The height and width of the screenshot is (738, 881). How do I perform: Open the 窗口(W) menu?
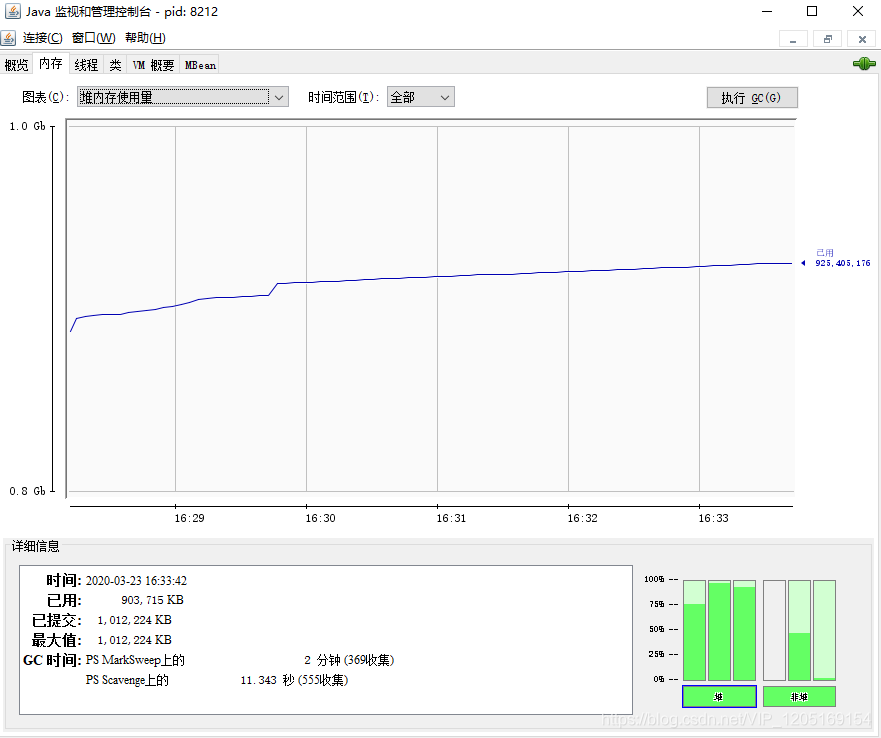pos(93,38)
